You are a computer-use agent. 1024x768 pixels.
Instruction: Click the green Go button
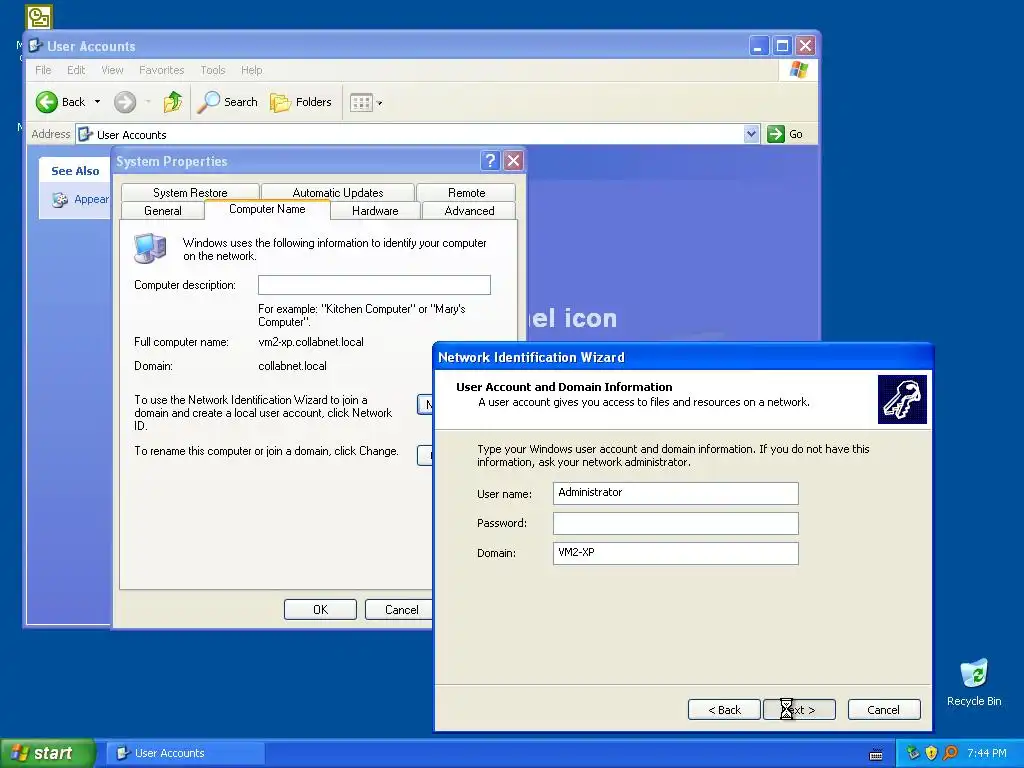(x=785, y=134)
